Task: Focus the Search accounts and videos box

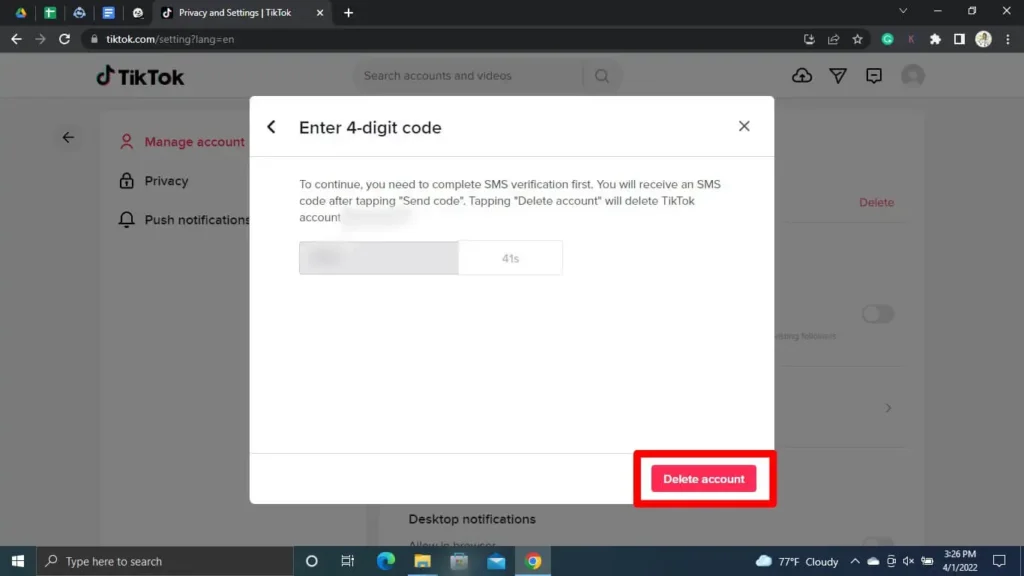Action: [x=469, y=76]
